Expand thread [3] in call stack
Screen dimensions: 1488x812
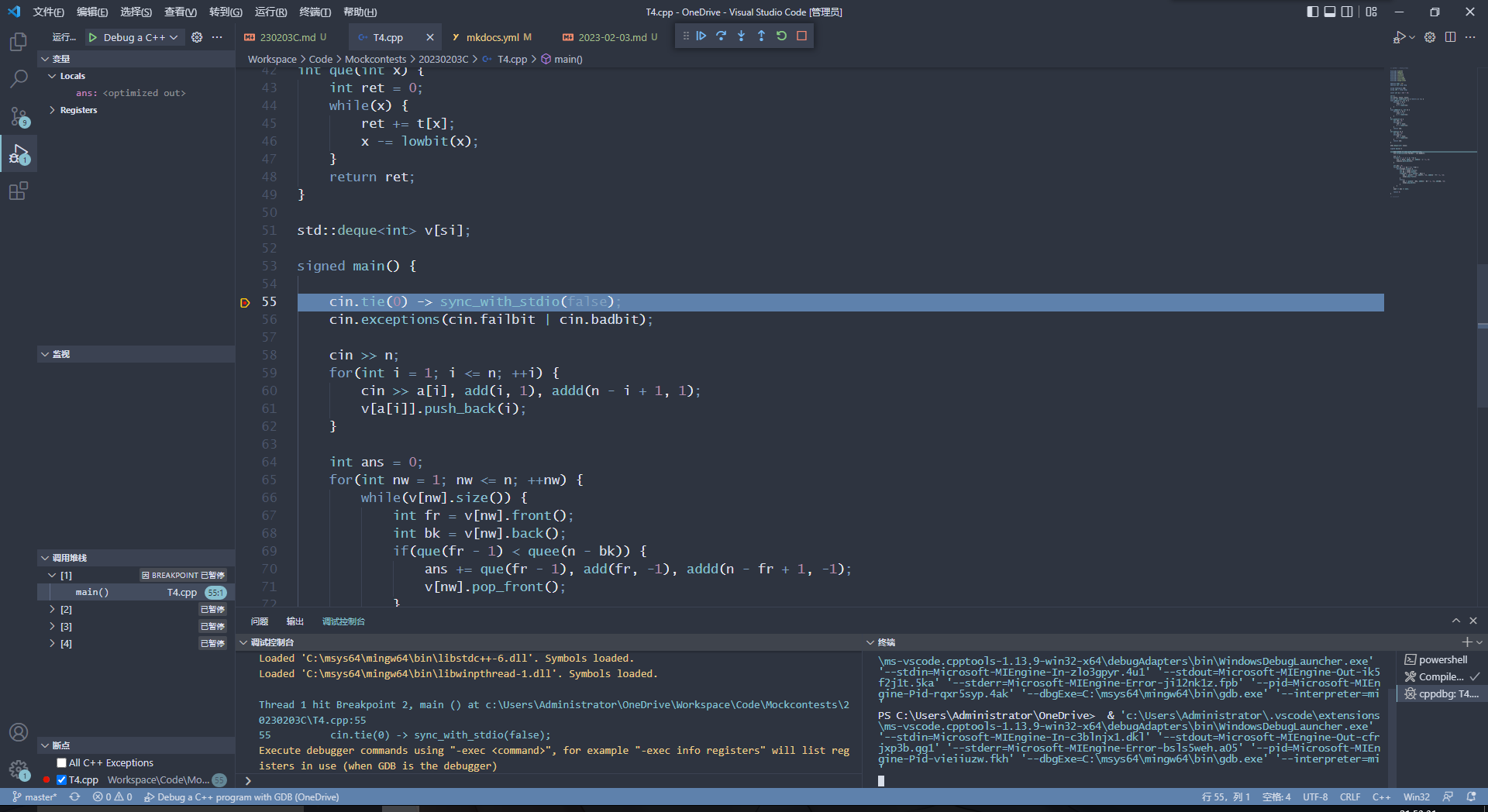coord(52,627)
